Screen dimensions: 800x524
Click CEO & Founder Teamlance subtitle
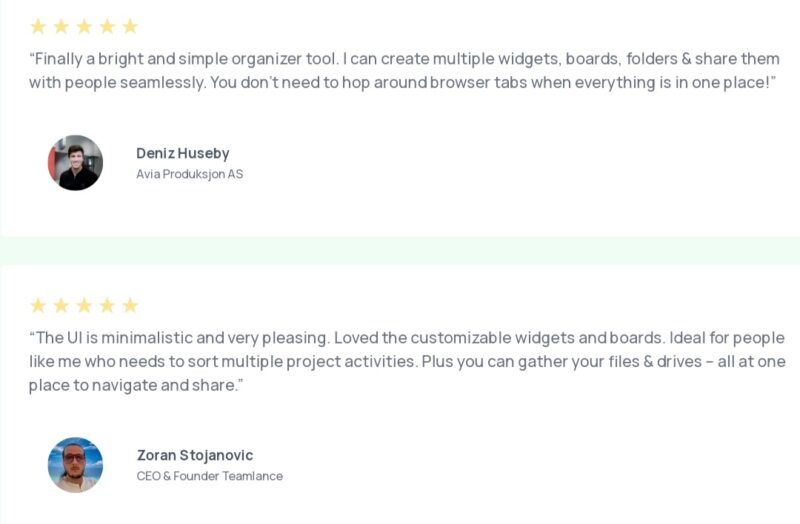click(210, 476)
